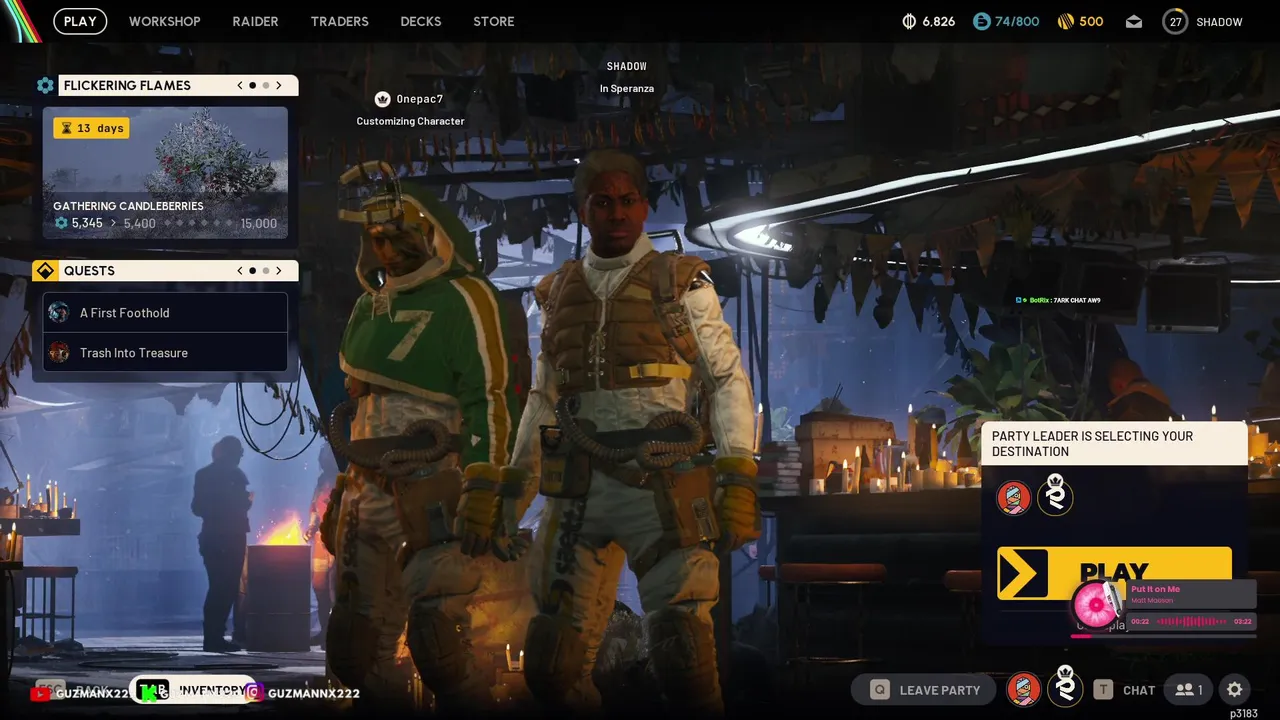Select second page dot in Quests header
The height and width of the screenshot is (720, 1280).
[x=265, y=271]
